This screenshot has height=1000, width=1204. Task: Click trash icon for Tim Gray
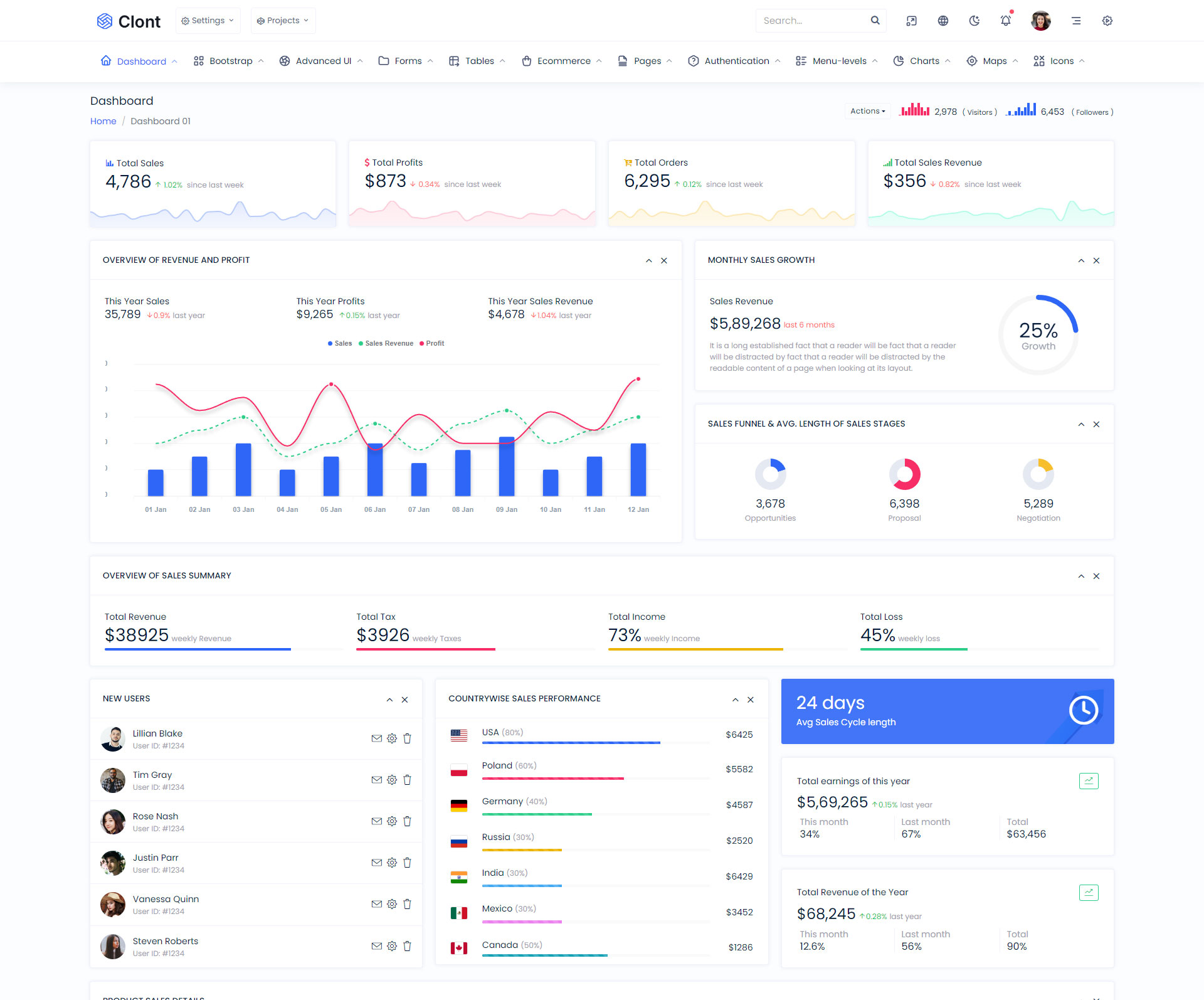[x=407, y=780]
